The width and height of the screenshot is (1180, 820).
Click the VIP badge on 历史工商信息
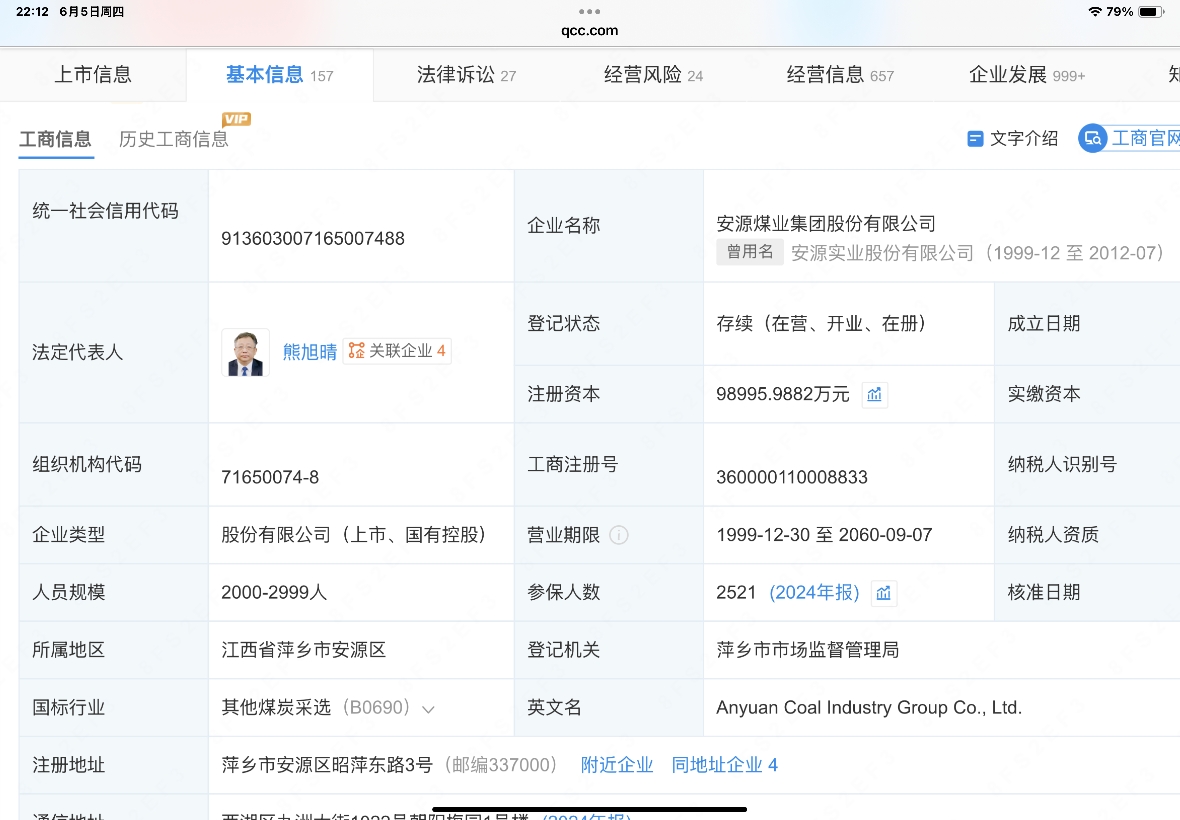pyautogui.click(x=236, y=119)
